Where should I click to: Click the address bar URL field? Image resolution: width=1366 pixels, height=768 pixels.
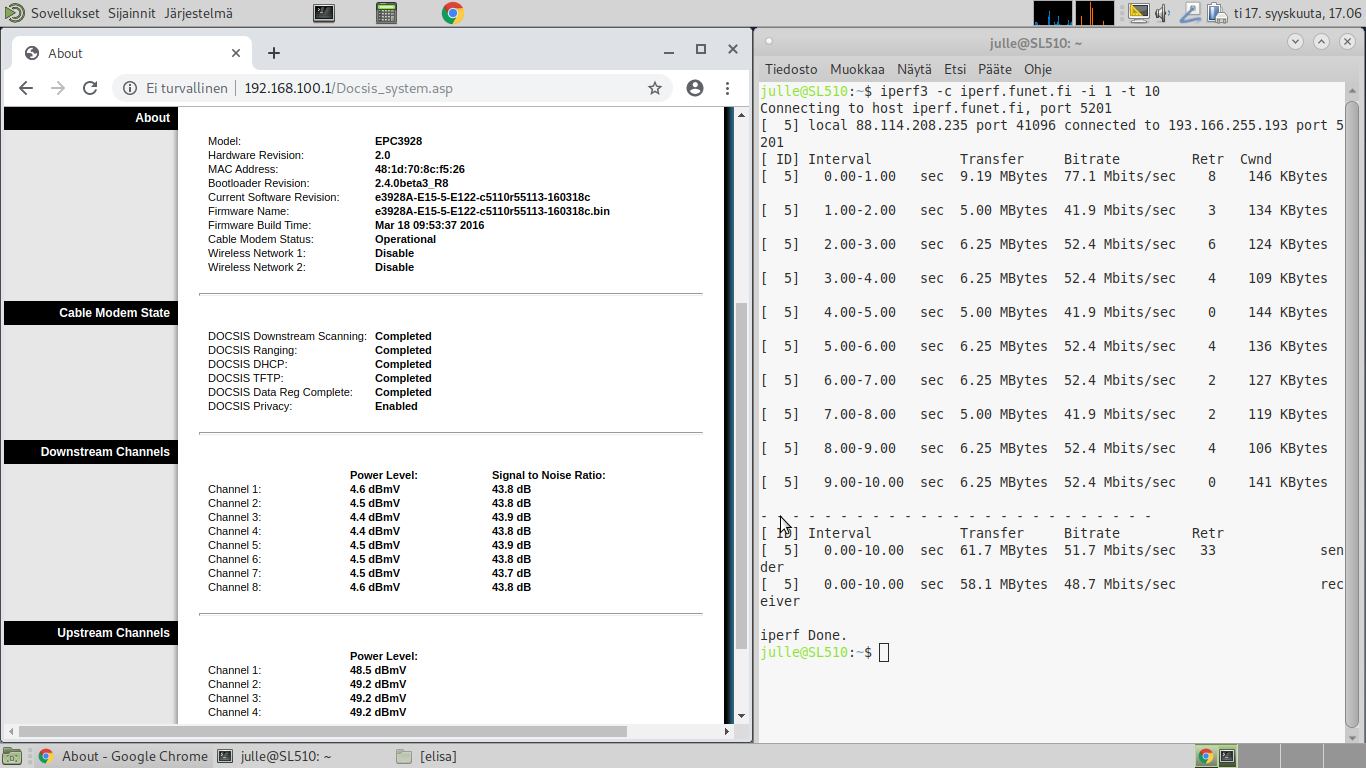(400, 88)
